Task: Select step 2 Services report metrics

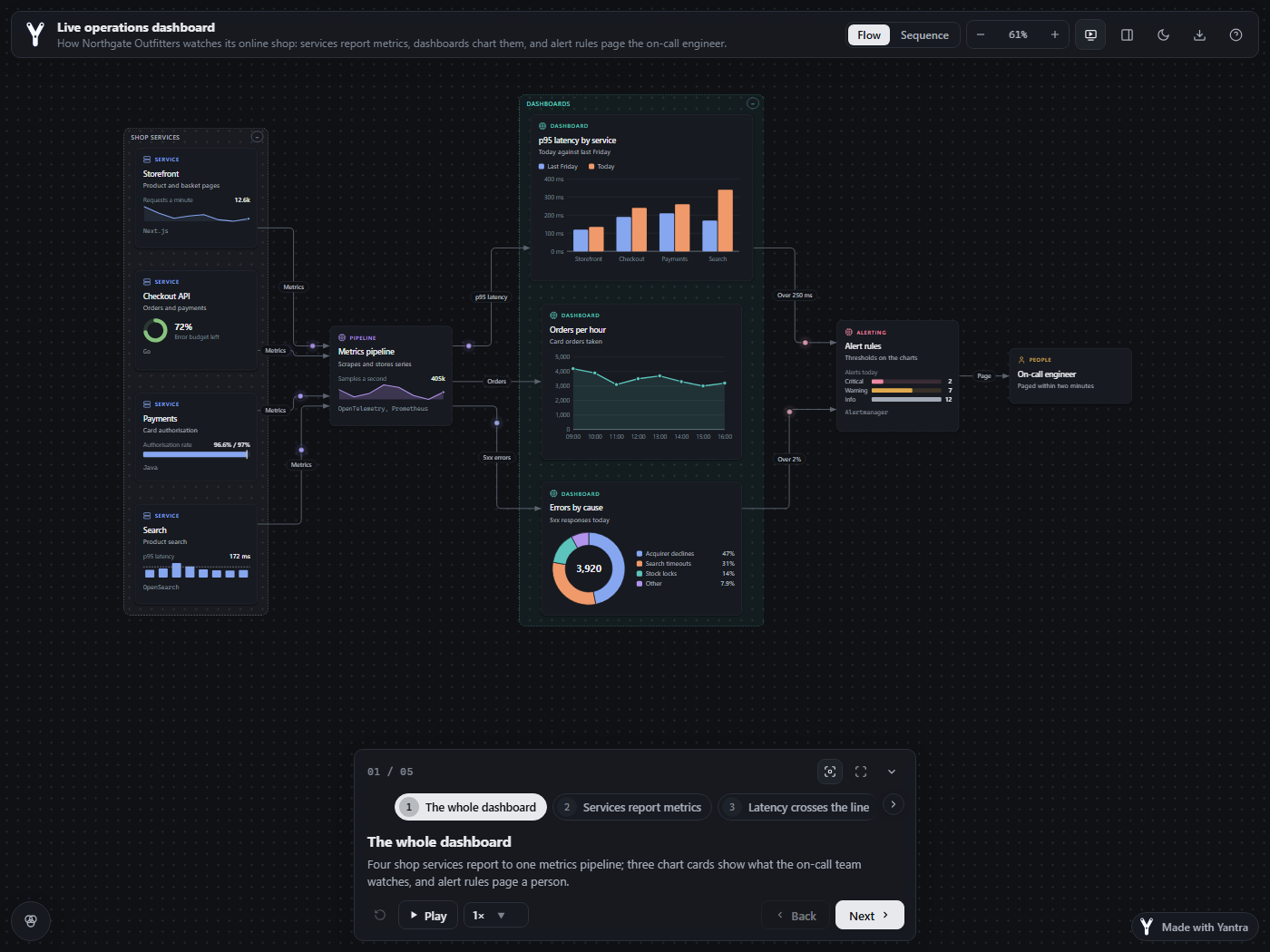Action: [x=632, y=807]
